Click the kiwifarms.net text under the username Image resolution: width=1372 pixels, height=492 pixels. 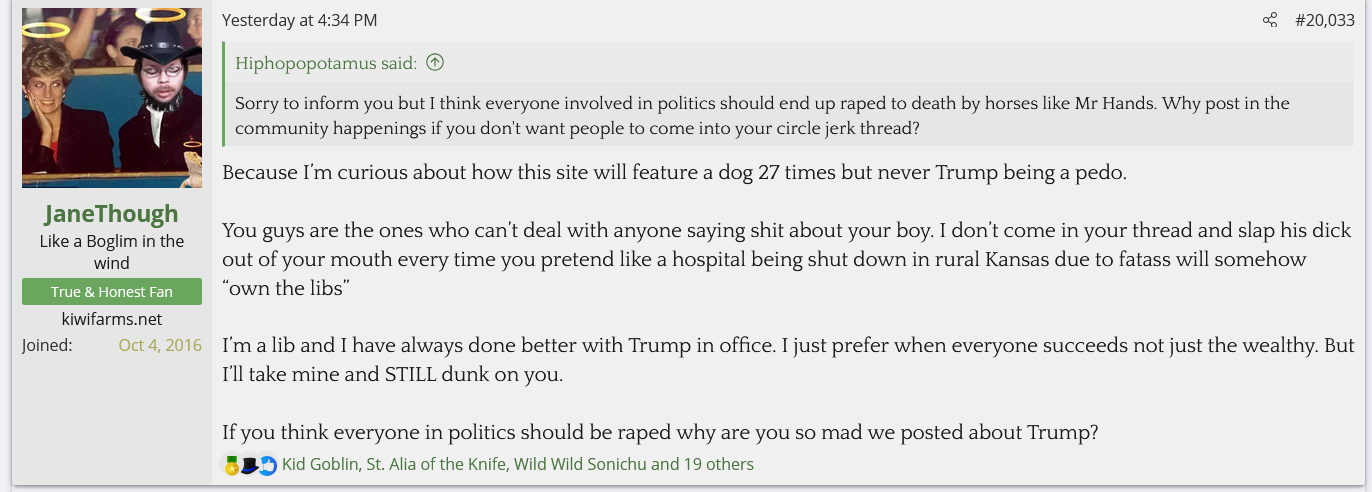coord(112,319)
